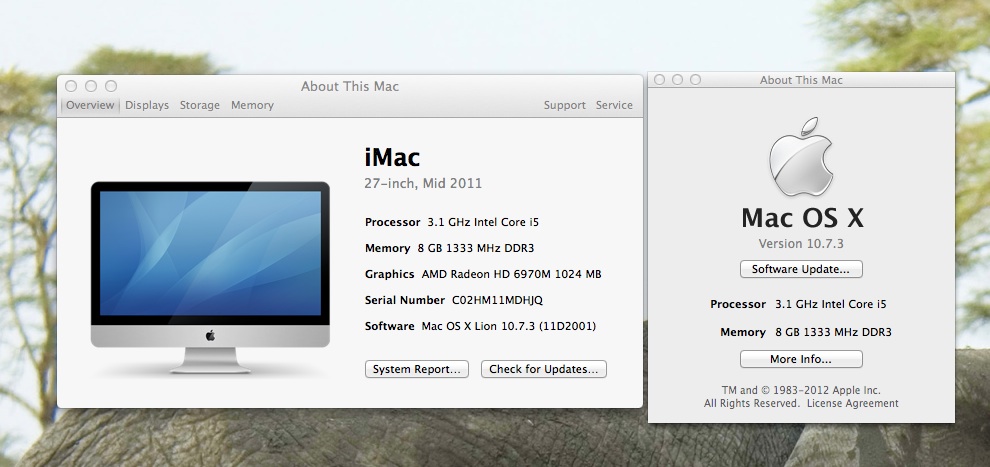Click '27-inch, Mid 2011' text
990x467 pixels.
[x=423, y=184]
